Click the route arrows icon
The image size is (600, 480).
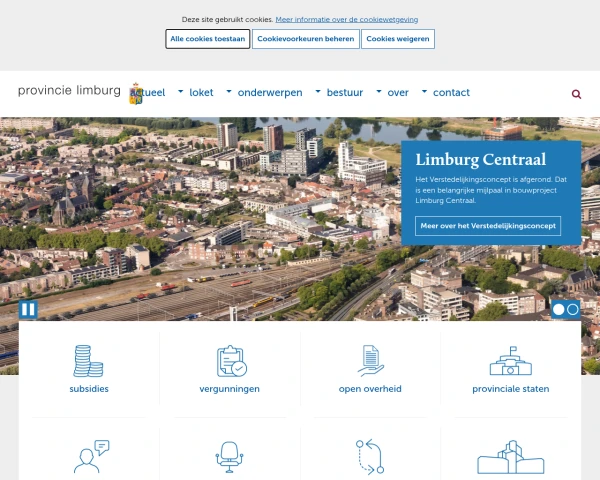(x=370, y=457)
